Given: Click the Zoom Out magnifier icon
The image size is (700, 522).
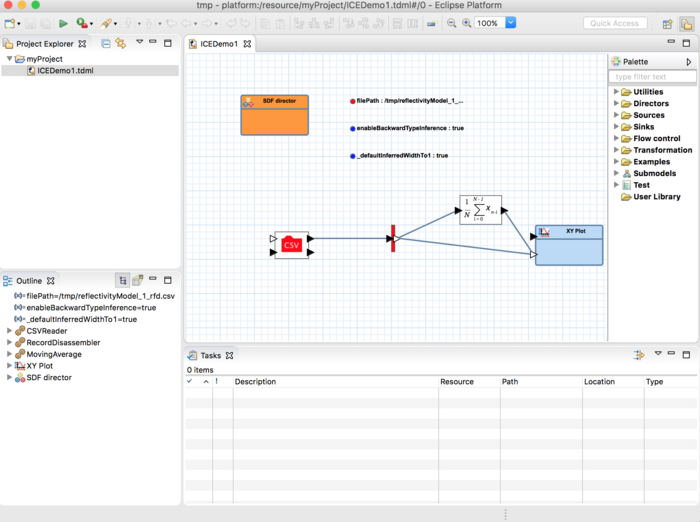Looking at the screenshot, I should 451,23.
